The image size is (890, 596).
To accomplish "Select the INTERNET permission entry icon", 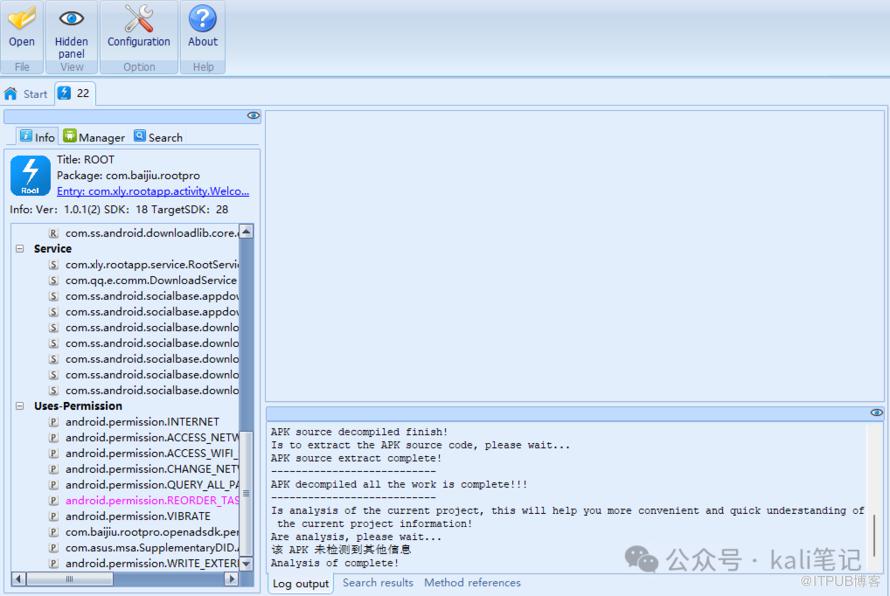I will (54, 422).
